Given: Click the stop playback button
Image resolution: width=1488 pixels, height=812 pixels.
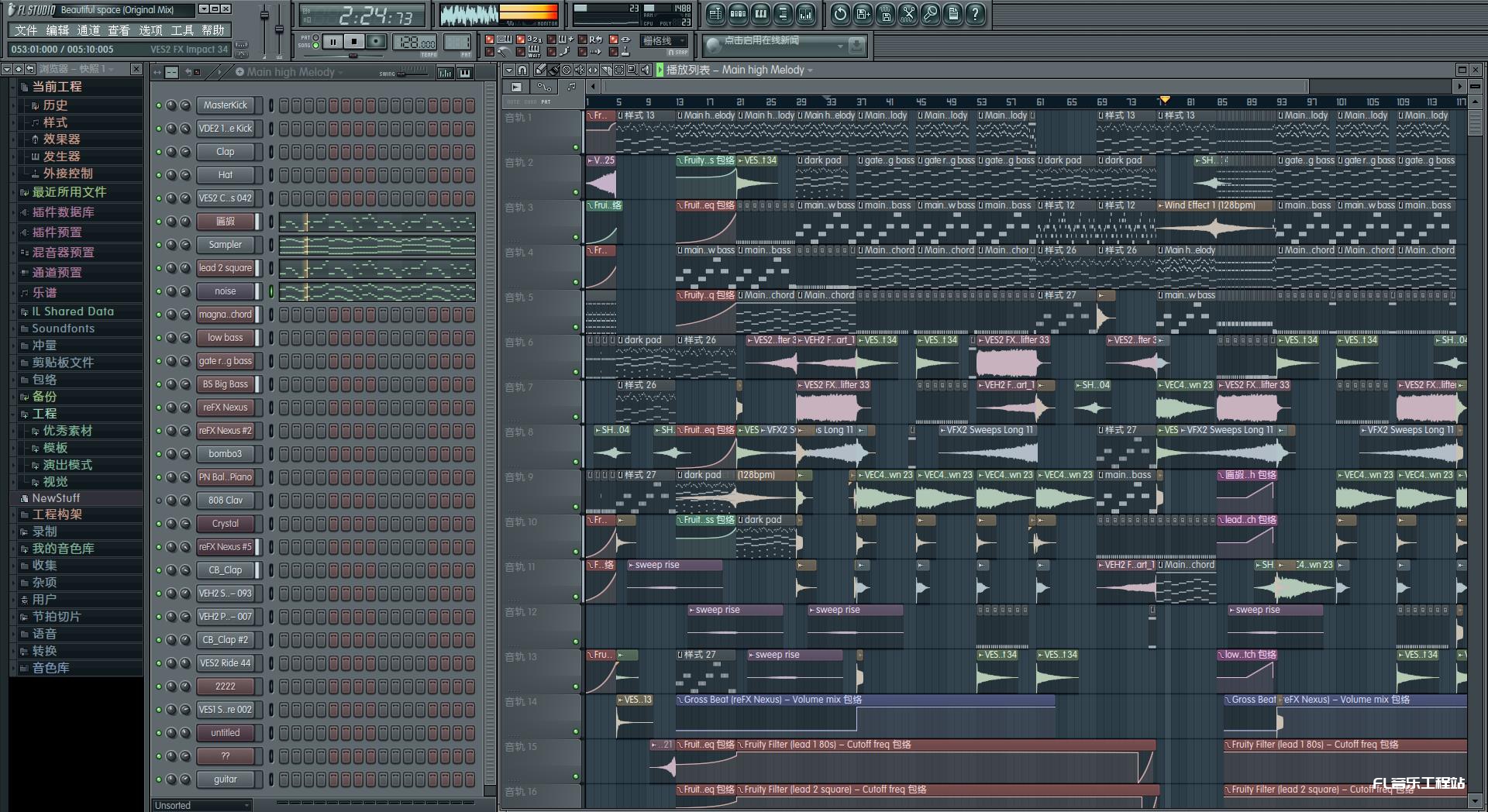Looking at the screenshot, I should pyautogui.click(x=354, y=41).
